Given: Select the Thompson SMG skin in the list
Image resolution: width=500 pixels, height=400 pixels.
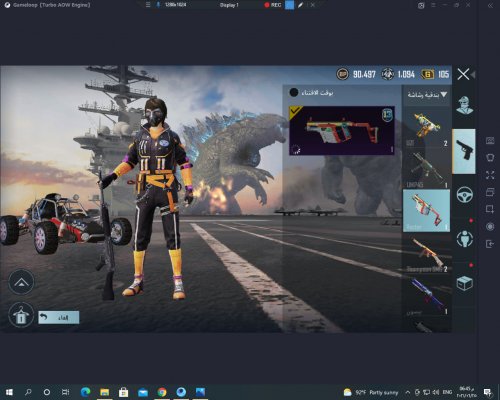Looking at the screenshot, I should coord(426,253).
